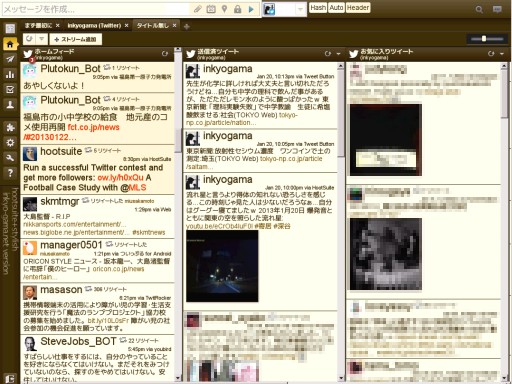The width and height of the screenshot is (512, 384).
Task: Click in the メッセージを作成 compose field
Action: 96,9
